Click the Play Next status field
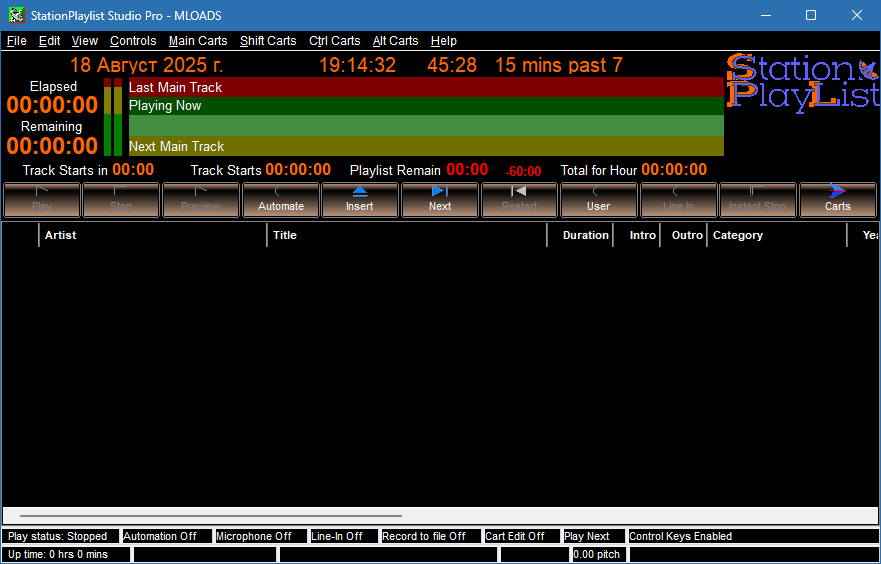 tap(594, 536)
